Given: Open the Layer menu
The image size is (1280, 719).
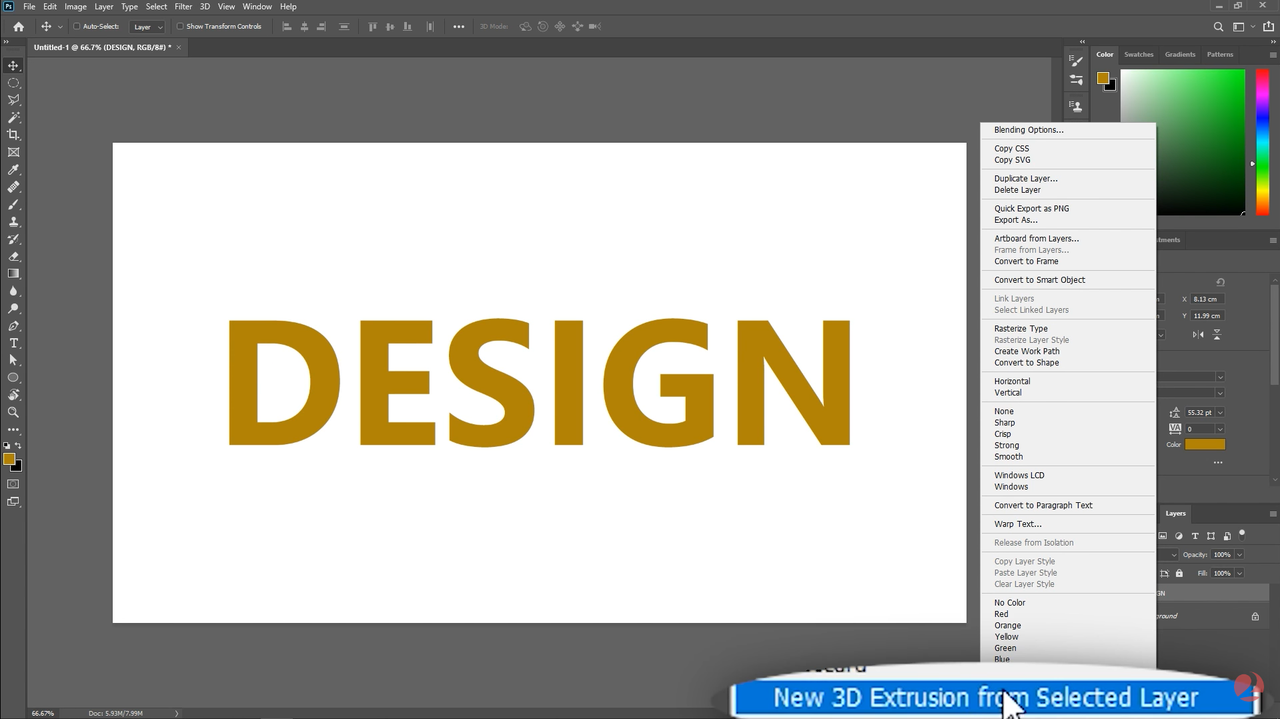Looking at the screenshot, I should [x=104, y=6].
